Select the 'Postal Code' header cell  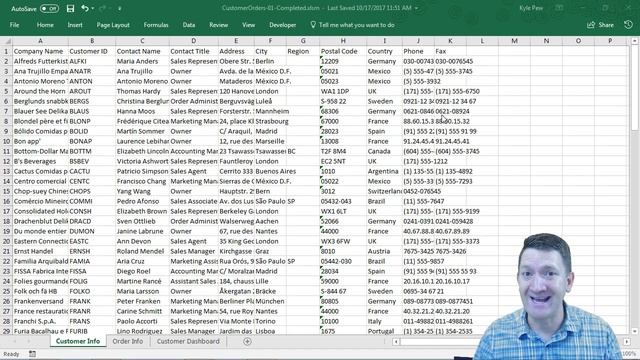point(343,51)
